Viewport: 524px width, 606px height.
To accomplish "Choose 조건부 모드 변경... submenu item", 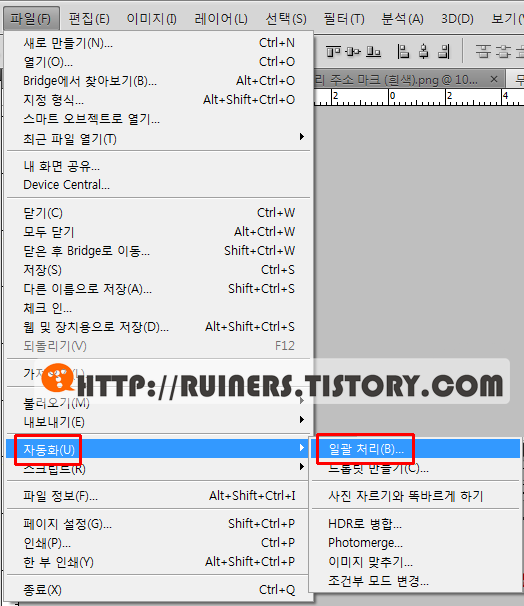I will (x=416, y=580).
